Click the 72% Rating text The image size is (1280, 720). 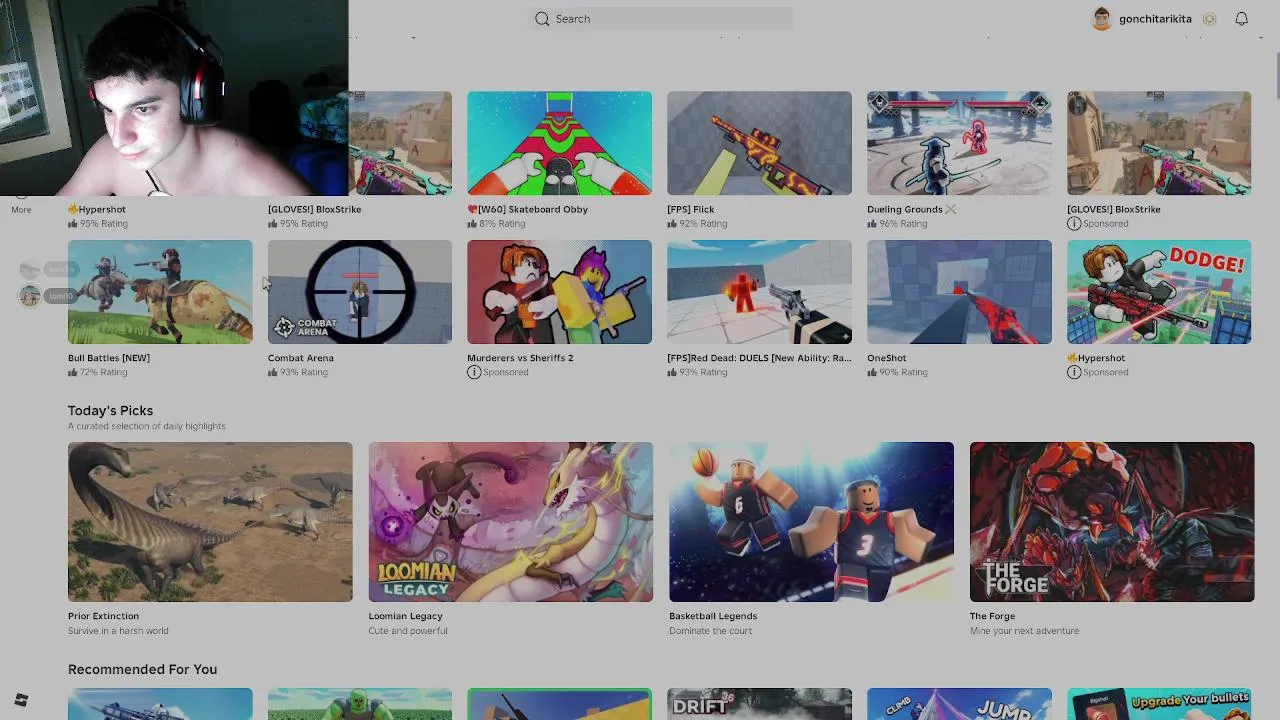pyautogui.click(x=103, y=372)
